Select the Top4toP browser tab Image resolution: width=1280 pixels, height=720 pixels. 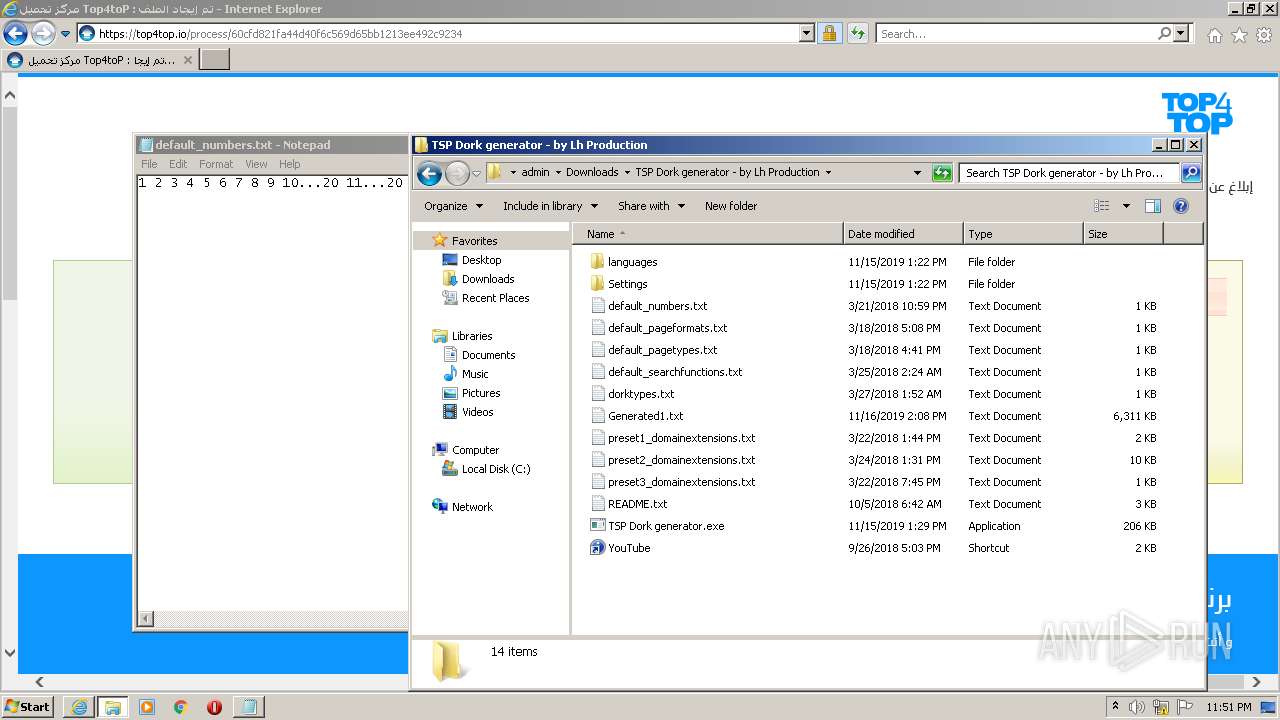click(x=100, y=60)
